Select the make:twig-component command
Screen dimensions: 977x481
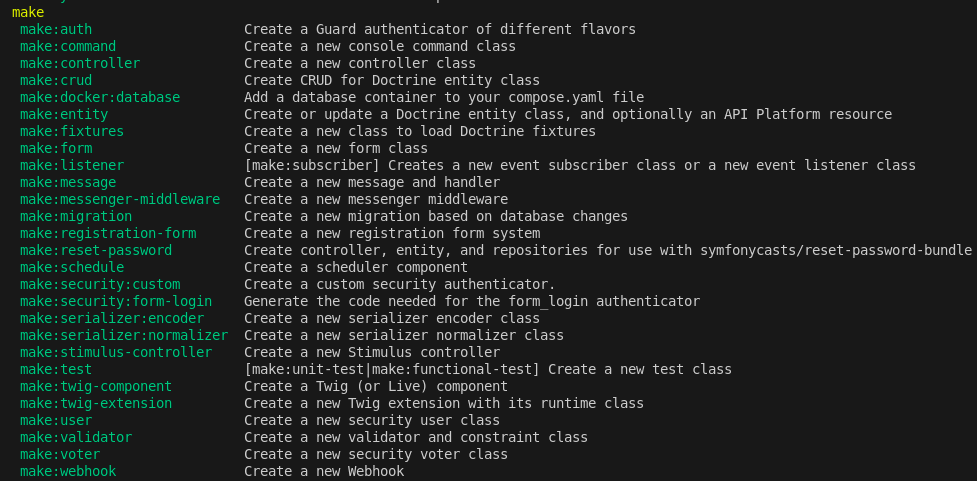pos(95,387)
